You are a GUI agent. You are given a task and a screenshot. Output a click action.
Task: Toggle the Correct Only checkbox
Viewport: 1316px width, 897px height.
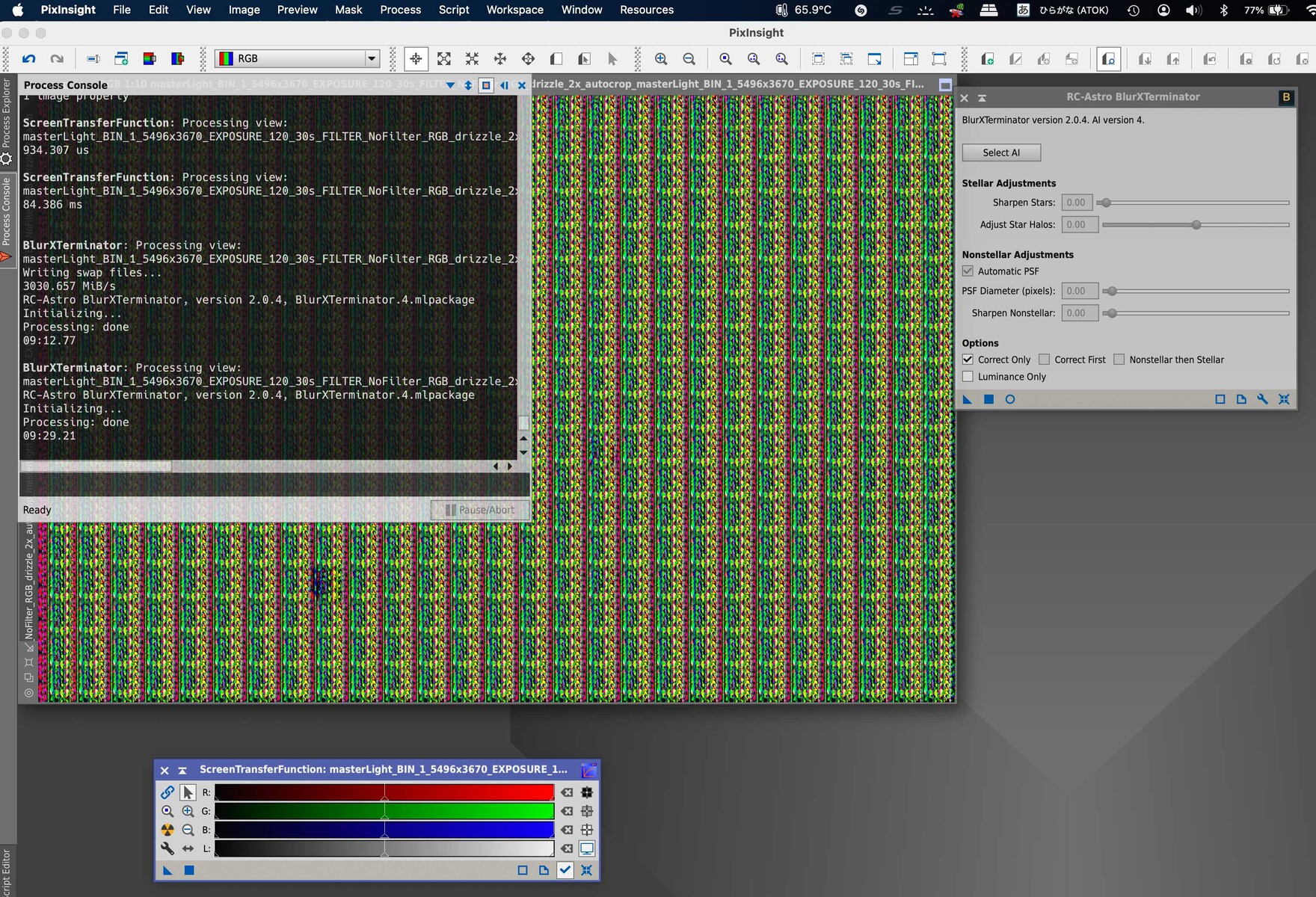click(968, 360)
